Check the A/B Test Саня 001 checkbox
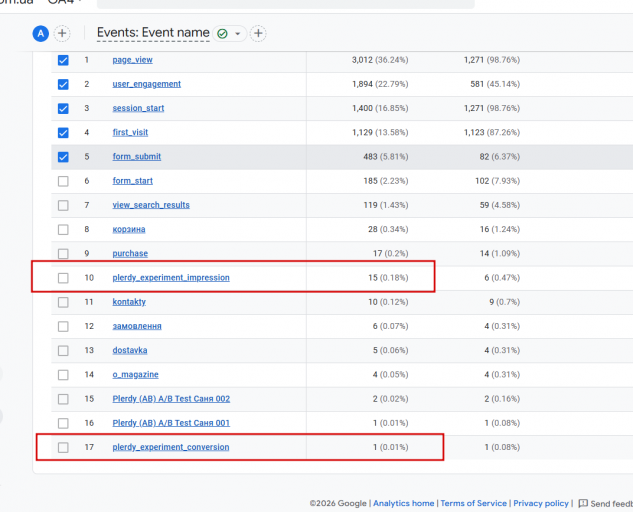Screen dimensions: 633x512 tap(63, 424)
